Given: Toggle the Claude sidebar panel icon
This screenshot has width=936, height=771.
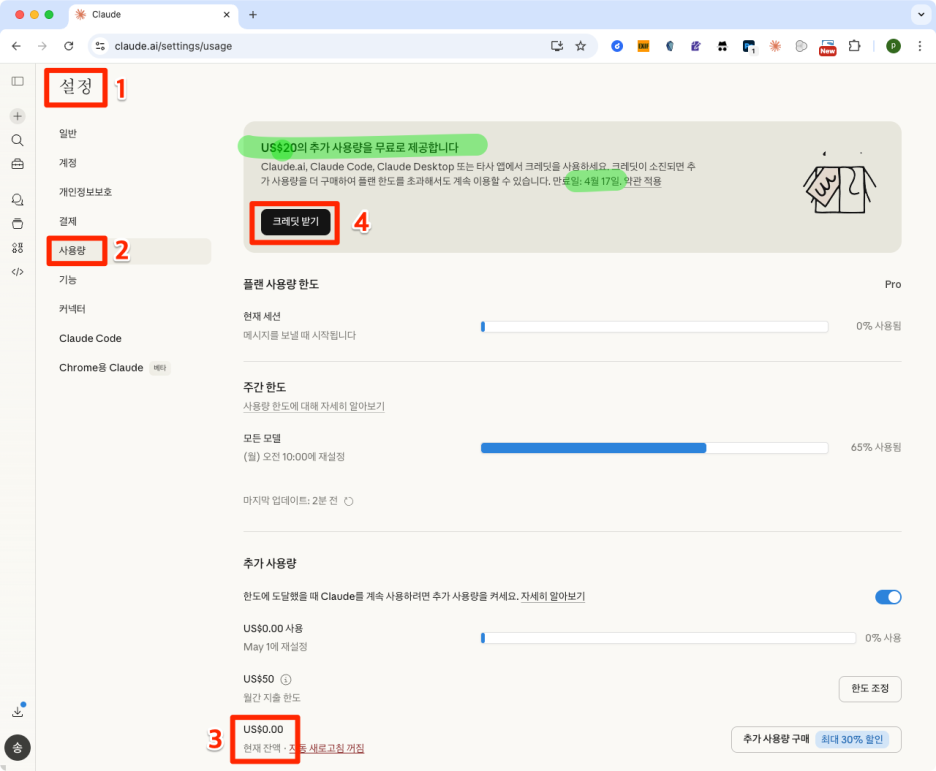Looking at the screenshot, I should pyautogui.click(x=17, y=81).
